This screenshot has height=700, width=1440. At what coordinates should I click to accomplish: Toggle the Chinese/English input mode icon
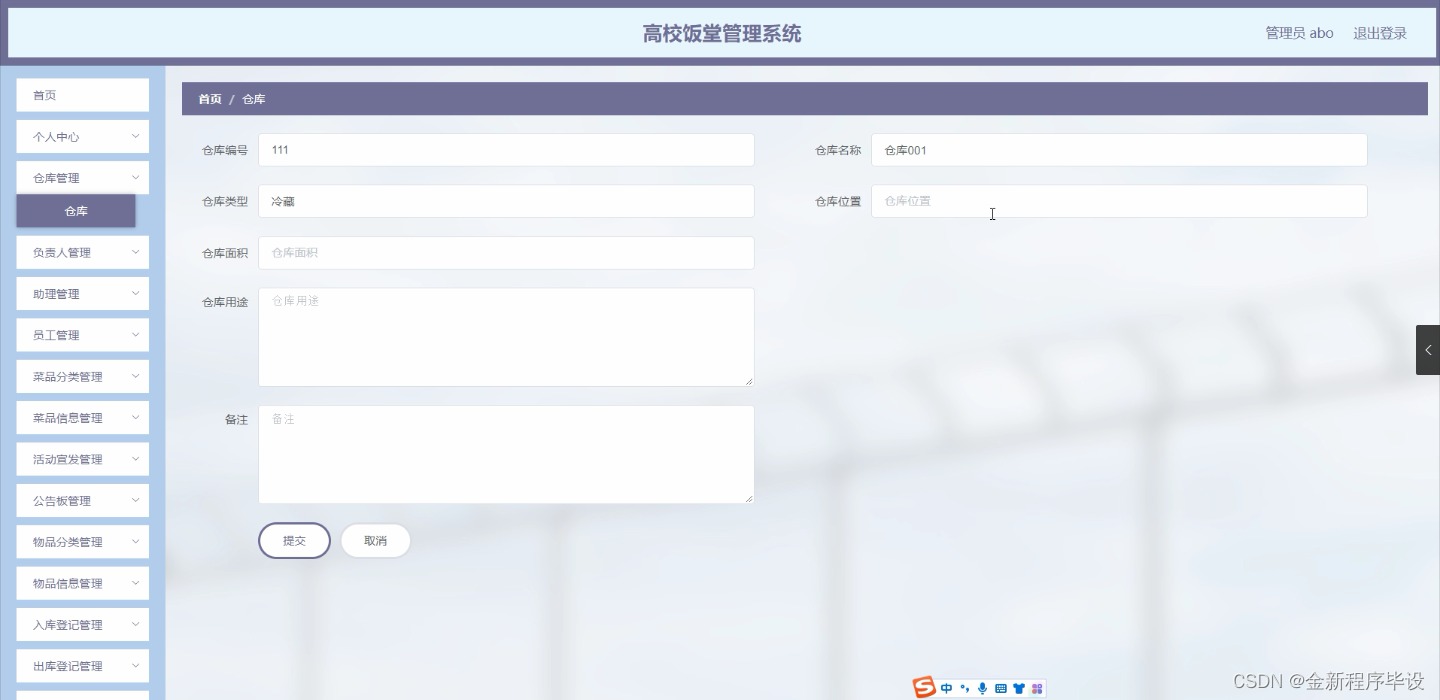pos(947,688)
